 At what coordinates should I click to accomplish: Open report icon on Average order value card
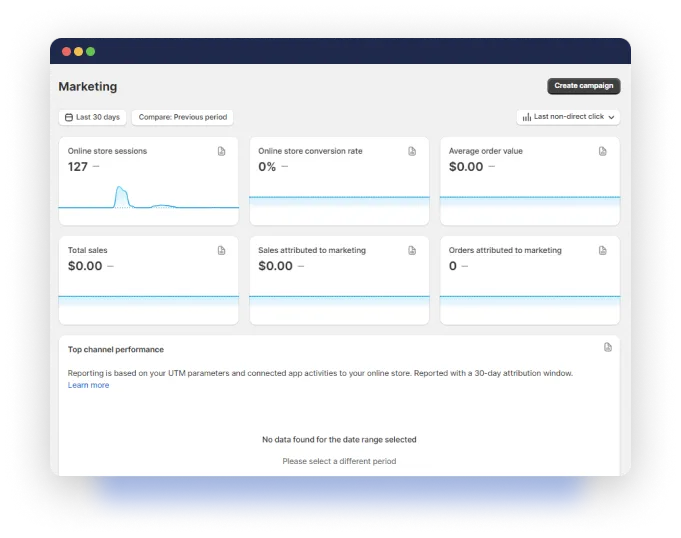click(603, 151)
